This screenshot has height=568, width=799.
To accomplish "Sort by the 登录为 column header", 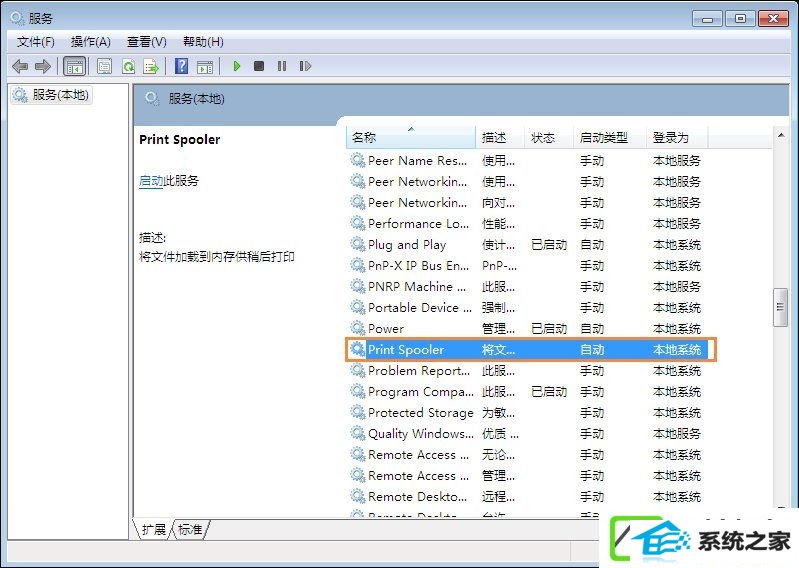I will pyautogui.click(x=677, y=138).
